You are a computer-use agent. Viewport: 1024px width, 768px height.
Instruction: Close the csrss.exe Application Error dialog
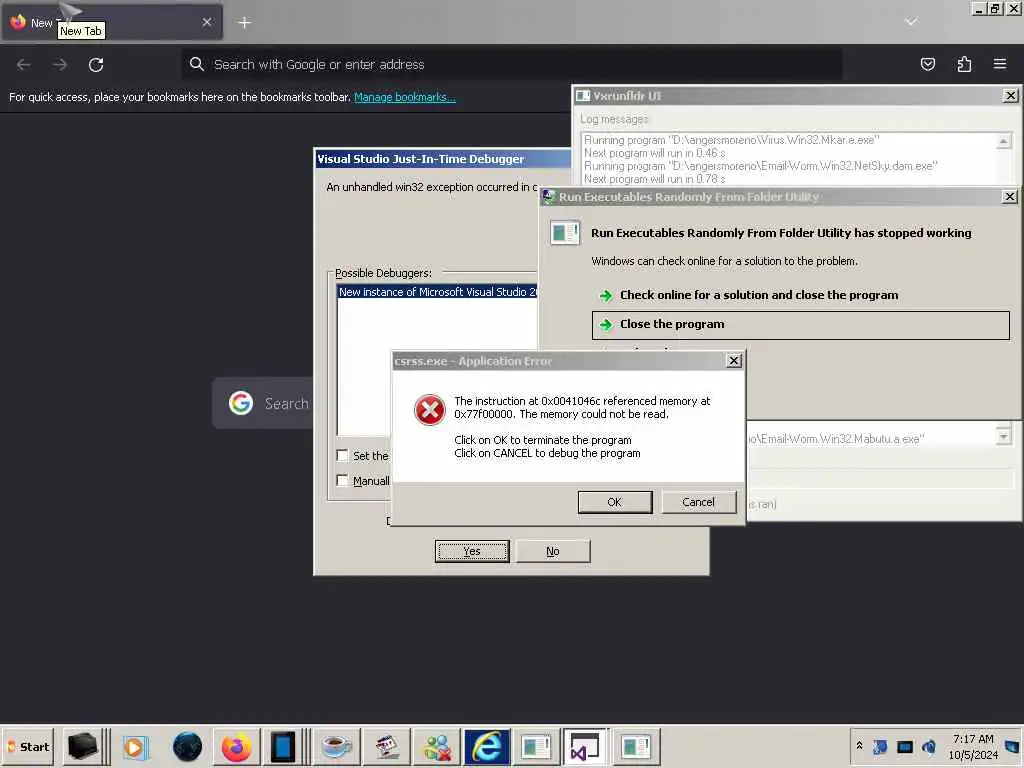click(x=734, y=360)
